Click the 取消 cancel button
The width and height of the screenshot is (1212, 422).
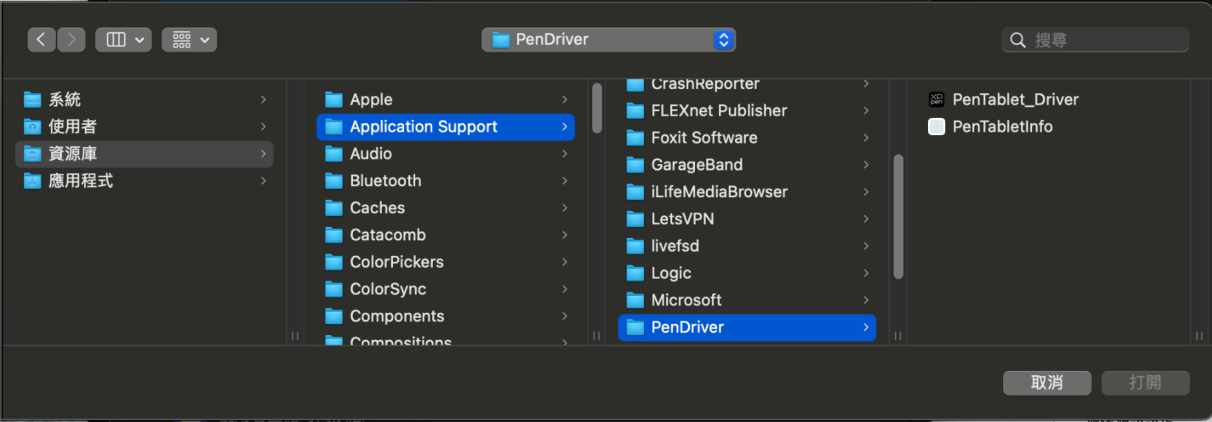(1046, 383)
